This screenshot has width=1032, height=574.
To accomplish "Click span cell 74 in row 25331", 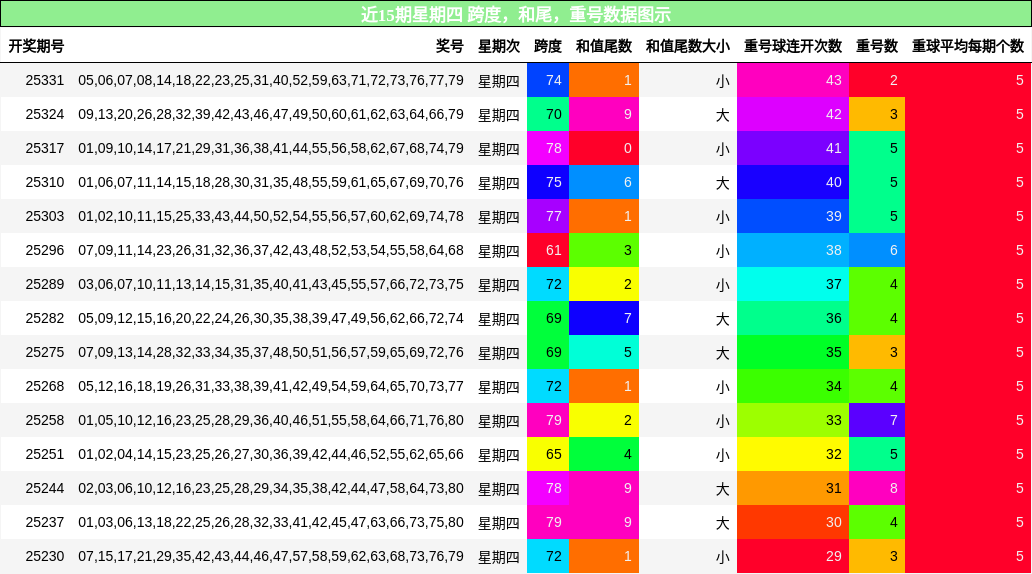I will click(548, 80).
